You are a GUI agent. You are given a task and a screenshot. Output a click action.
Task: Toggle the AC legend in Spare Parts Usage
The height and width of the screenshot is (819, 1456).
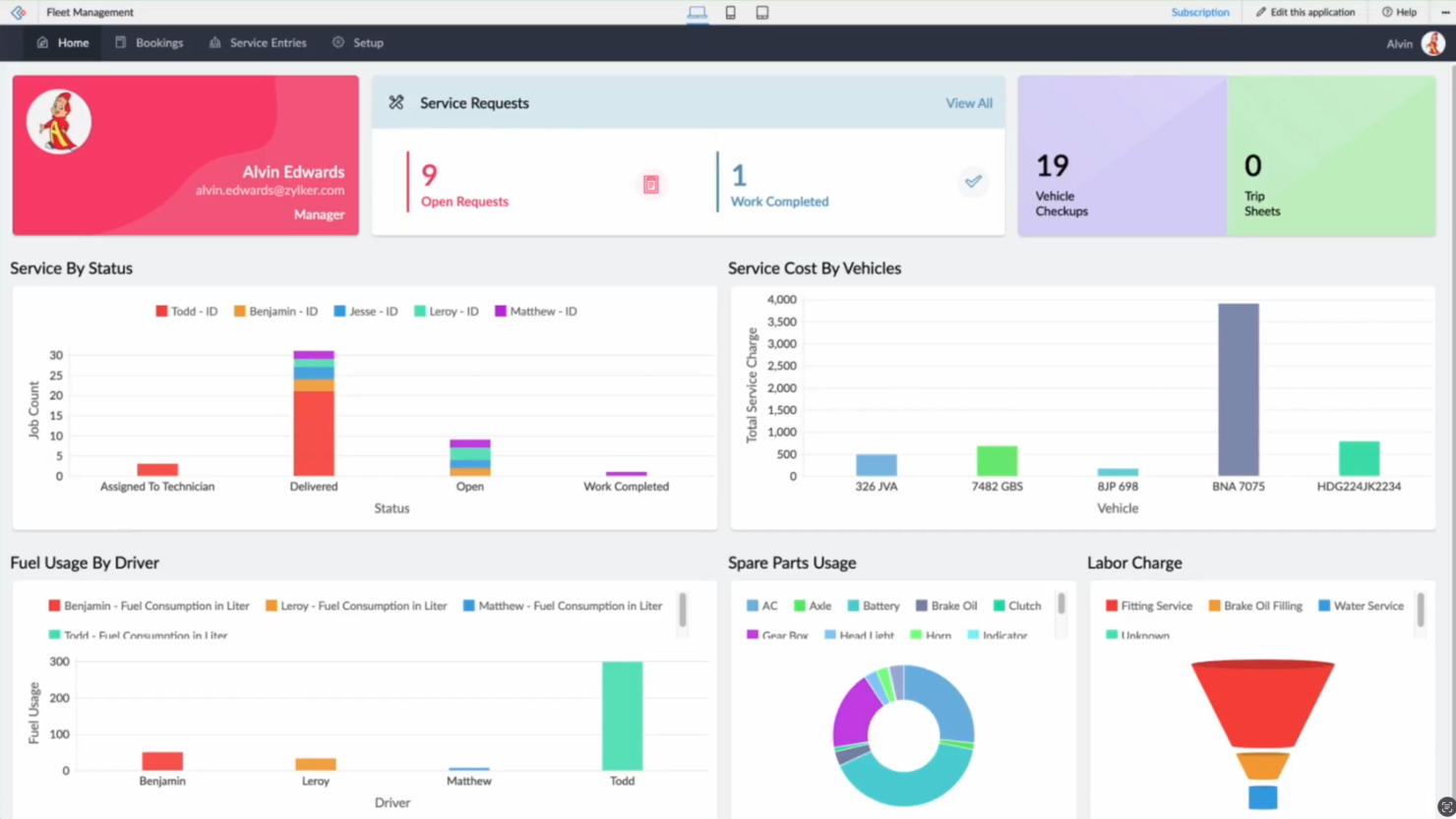pos(761,606)
